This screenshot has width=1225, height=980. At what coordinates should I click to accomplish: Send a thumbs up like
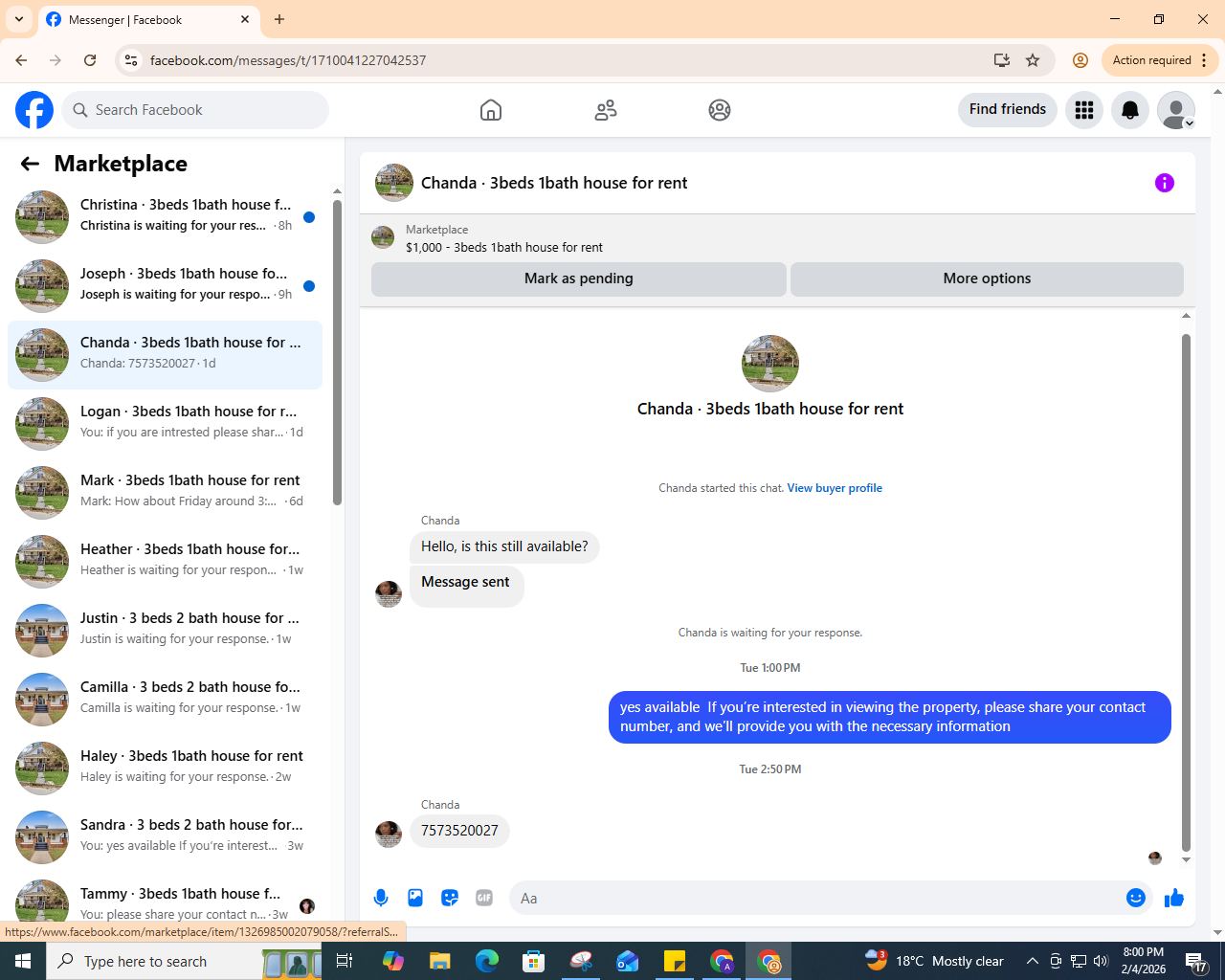click(1174, 898)
